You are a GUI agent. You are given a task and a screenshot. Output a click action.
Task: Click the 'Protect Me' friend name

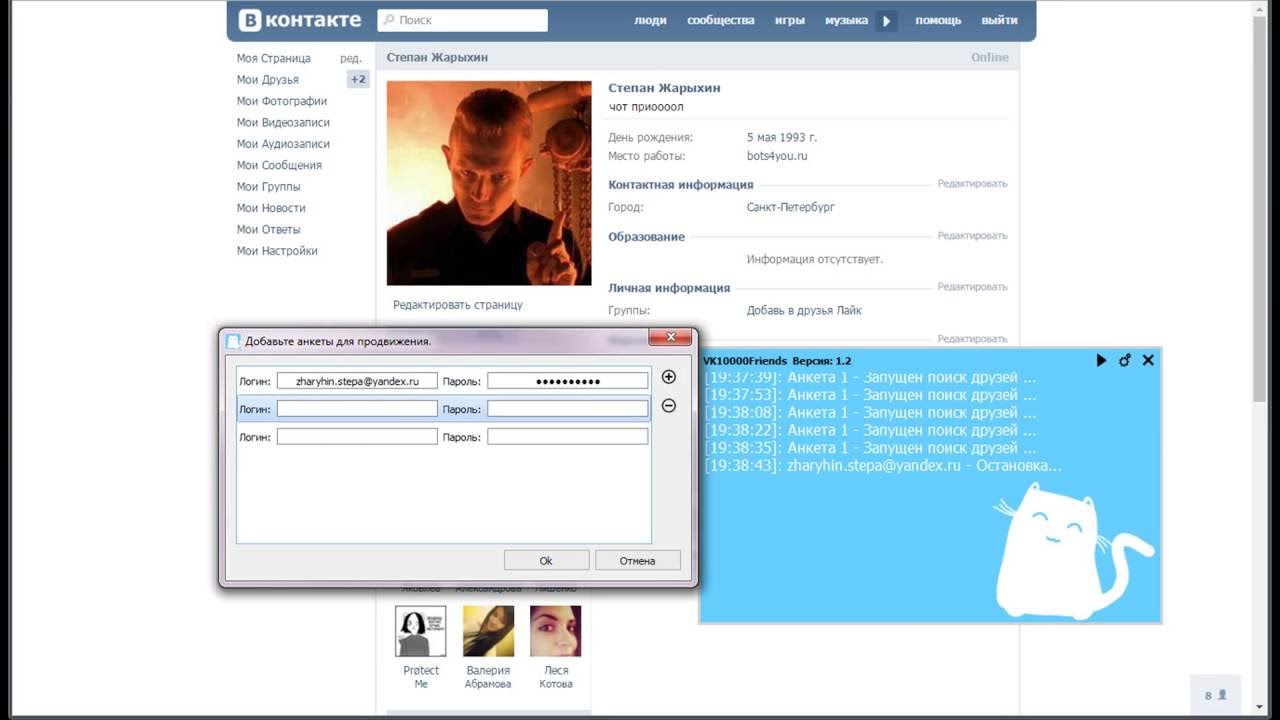point(421,677)
